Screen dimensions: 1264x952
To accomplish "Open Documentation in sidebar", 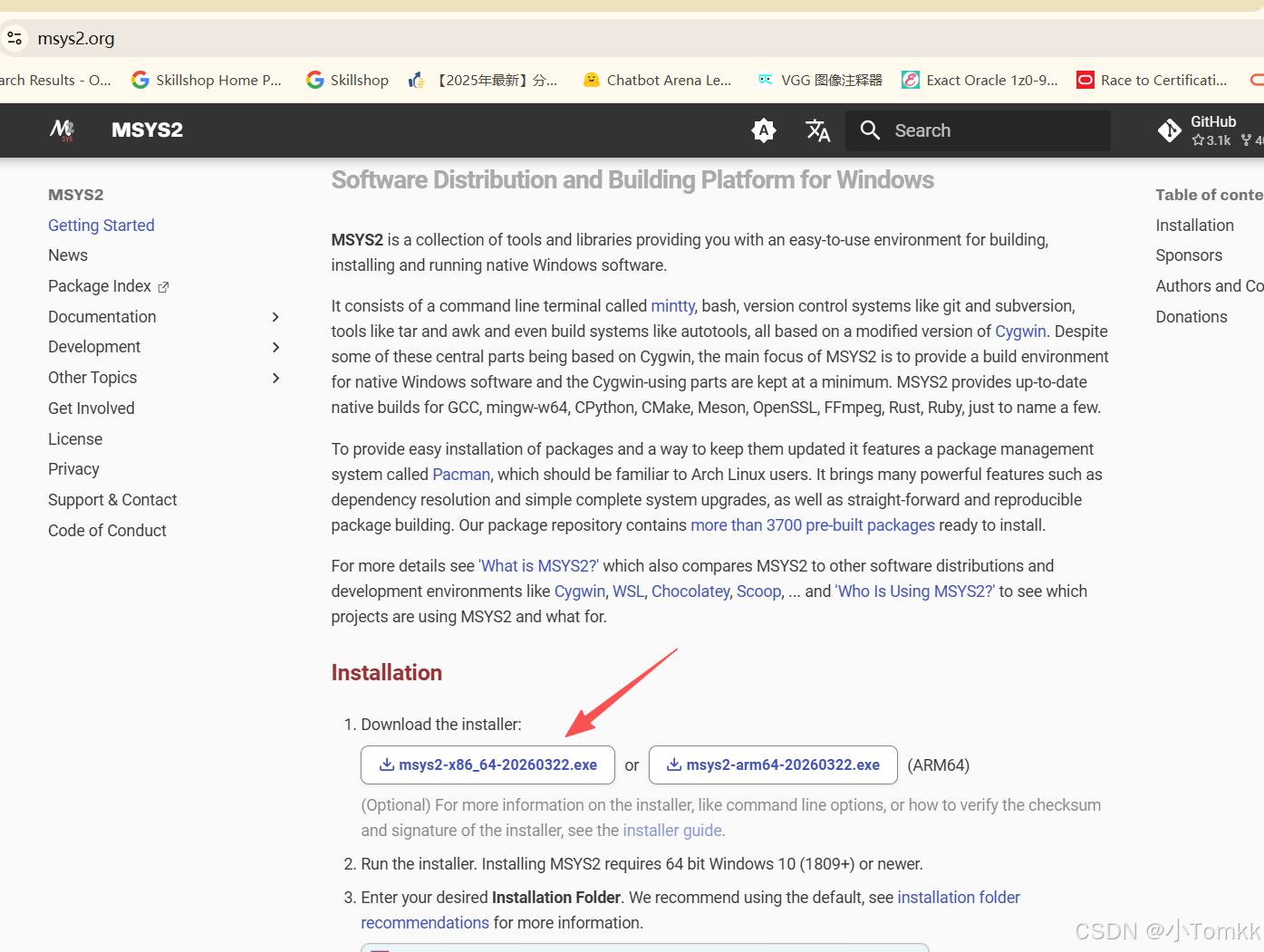I will click(x=102, y=317).
